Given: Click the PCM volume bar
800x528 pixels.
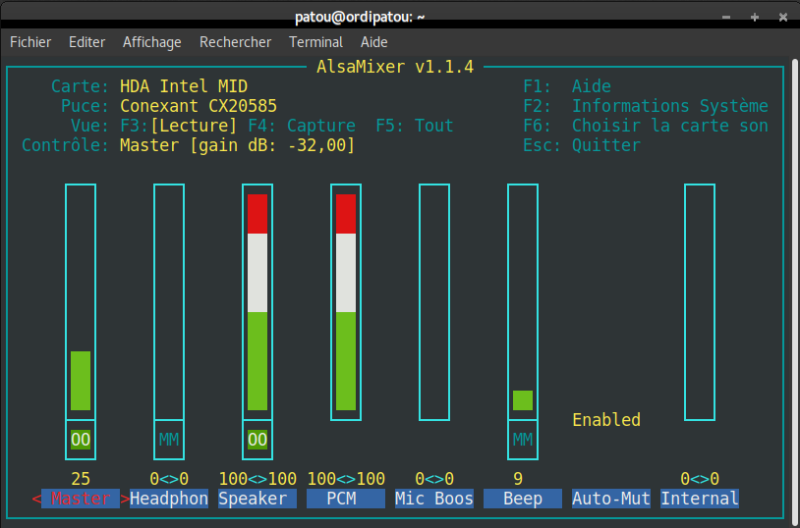Looking at the screenshot, I should pyautogui.click(x=346, y=302).
